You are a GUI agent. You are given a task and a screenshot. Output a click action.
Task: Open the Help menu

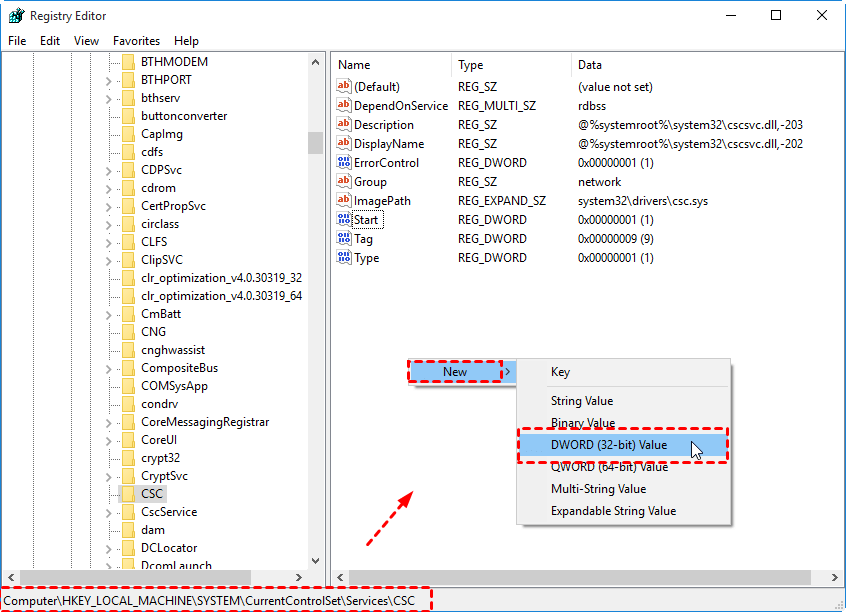click(x=186, y=40)
